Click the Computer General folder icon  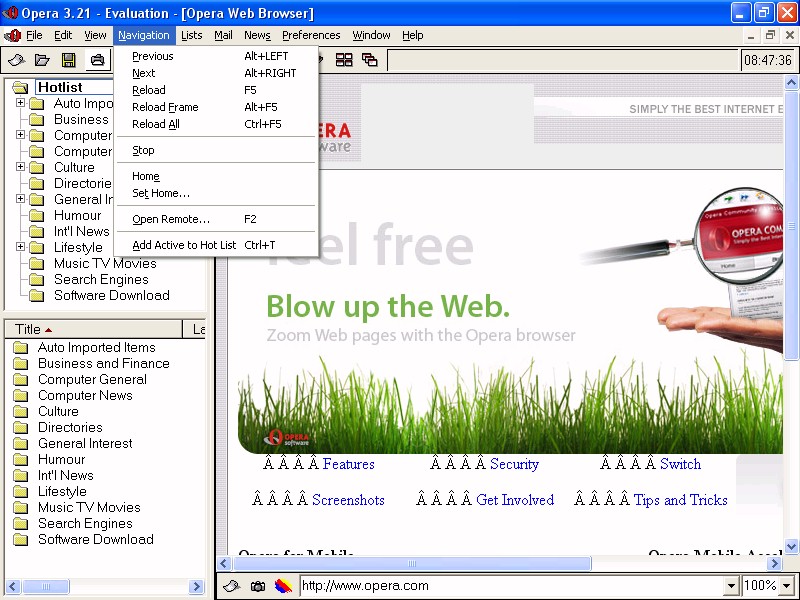[x=20, y=380]
